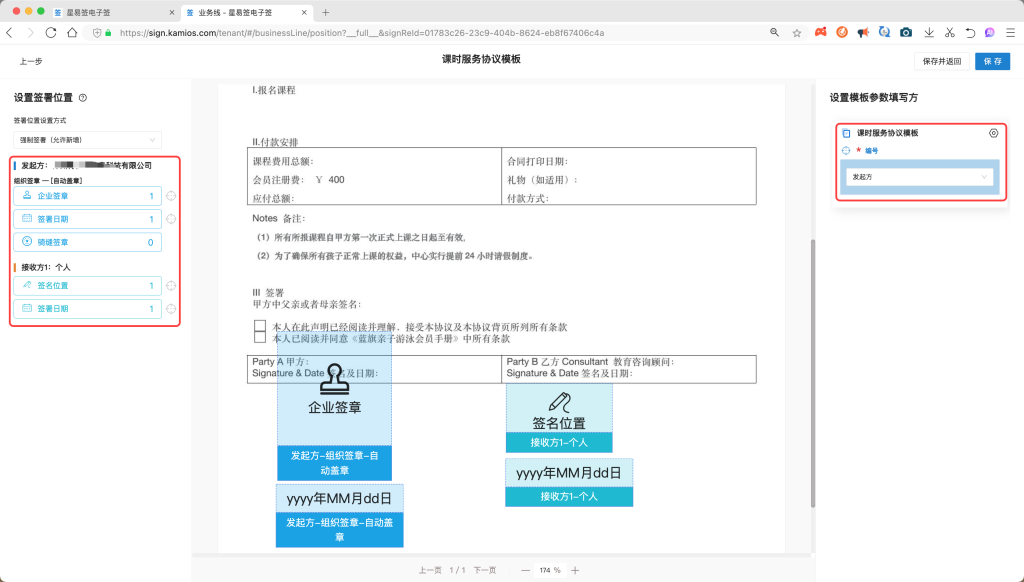Click the 174 % zoom value

[x=550, y=570]
